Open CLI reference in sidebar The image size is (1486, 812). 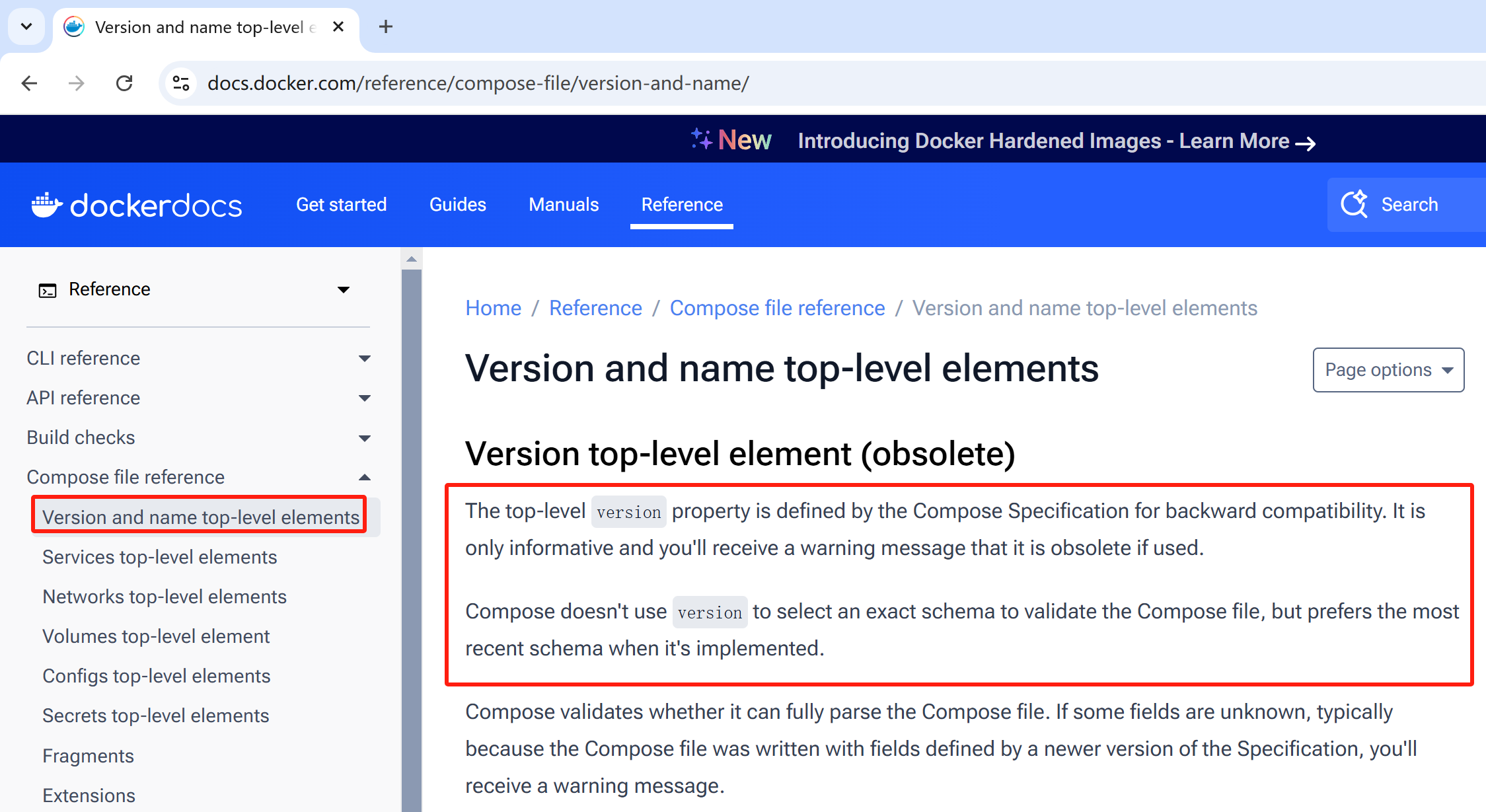(x=83, y=358)
